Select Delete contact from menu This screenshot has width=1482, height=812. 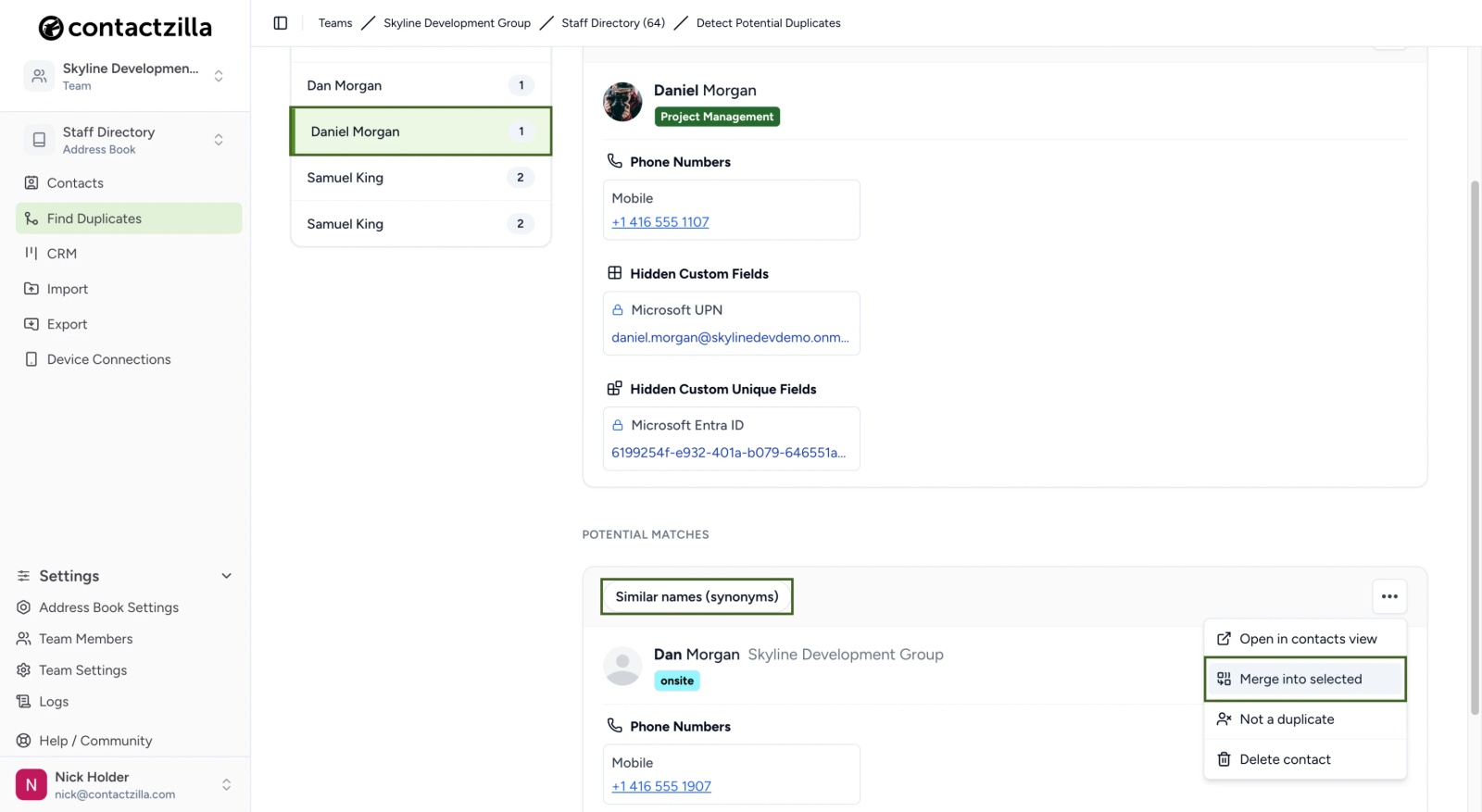click(x=1305, y=759)
